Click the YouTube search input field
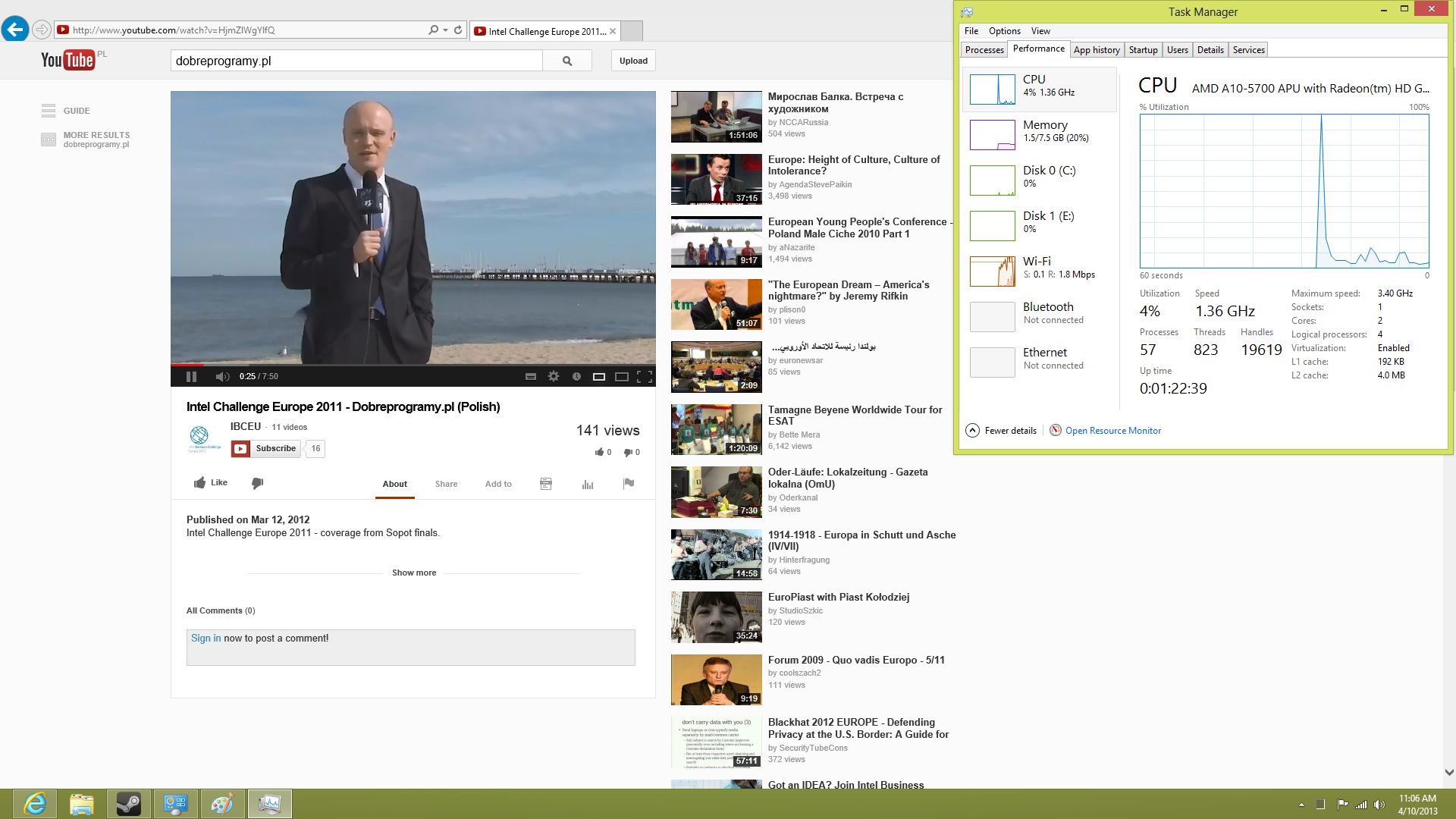The height and width of the screenshot is (819, 1456). pyautogui.click(x=356, y=61)
